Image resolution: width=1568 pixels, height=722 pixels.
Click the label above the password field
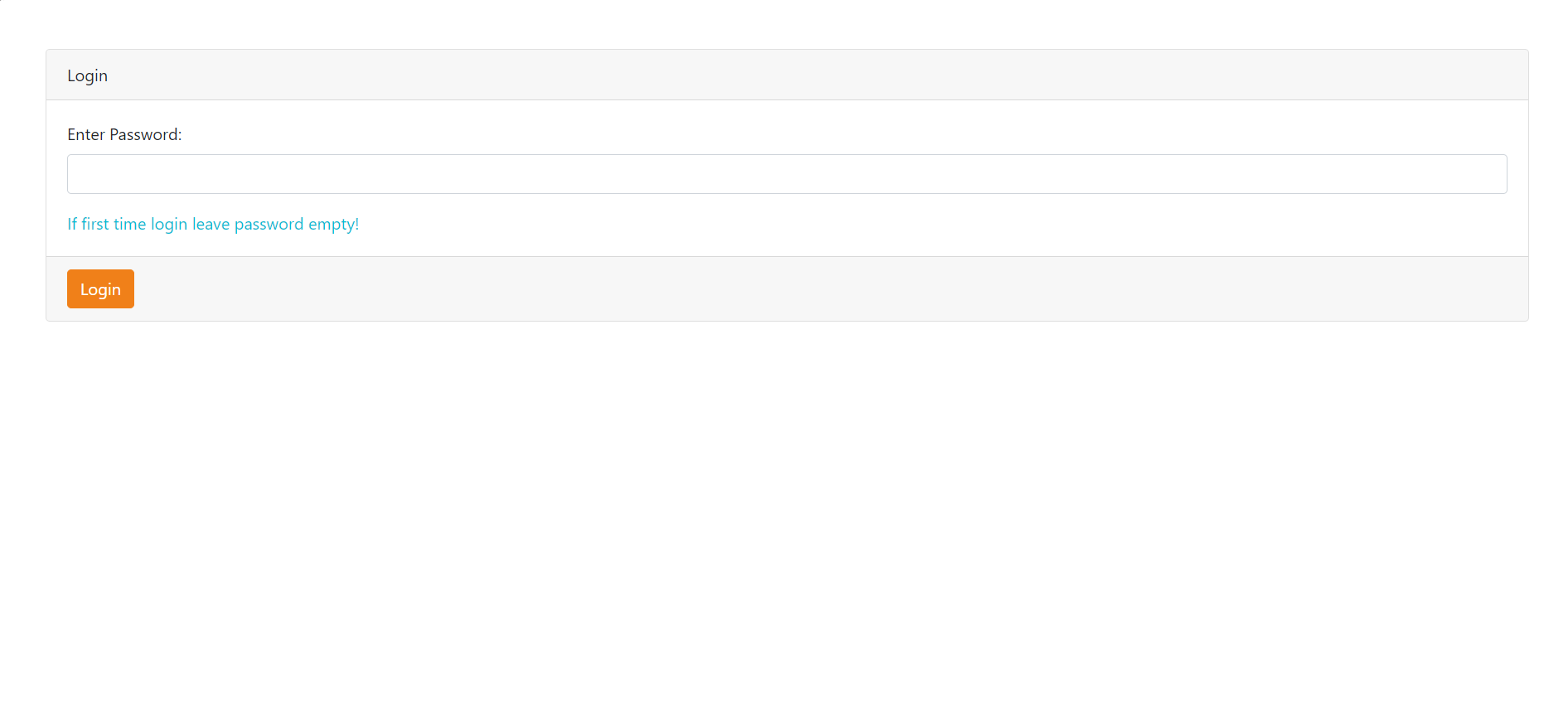[x=124, y=134]
